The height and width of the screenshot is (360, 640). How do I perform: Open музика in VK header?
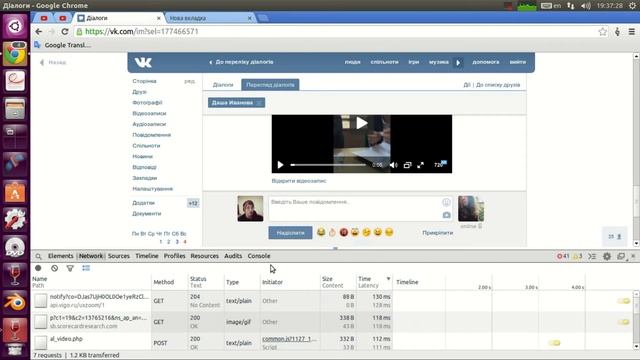pos(439,62)
